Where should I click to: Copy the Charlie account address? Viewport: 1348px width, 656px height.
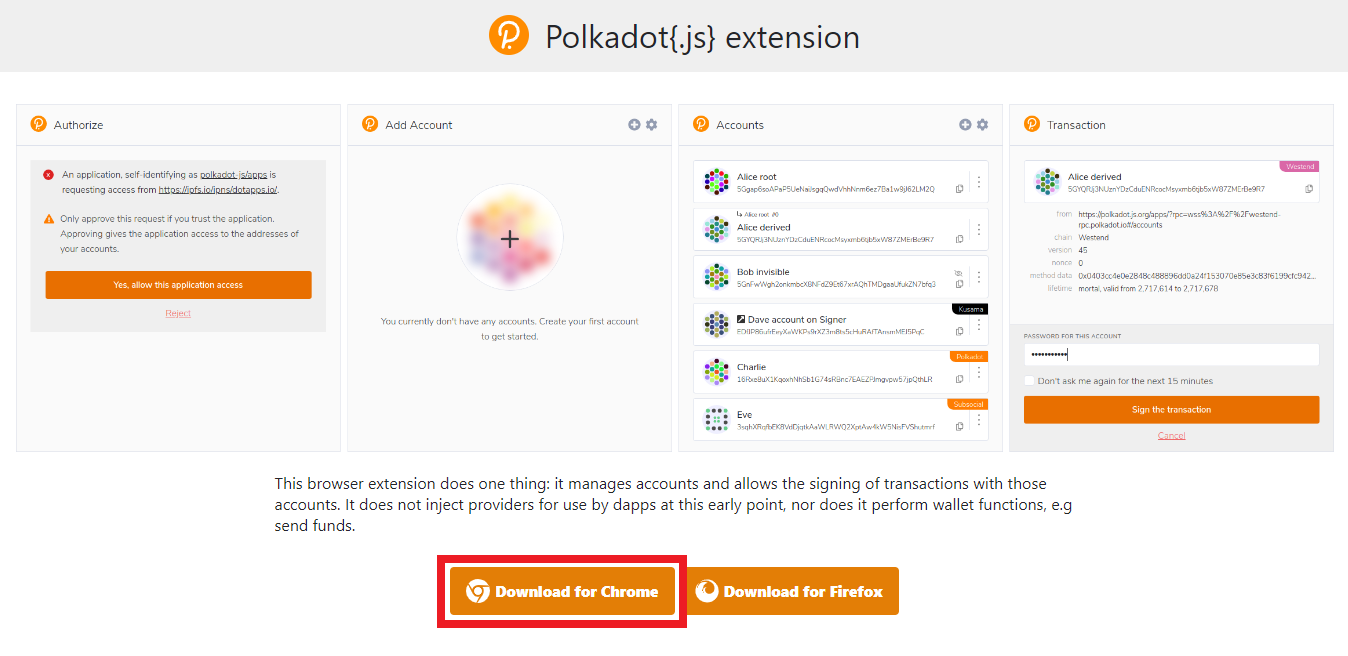click(x=959, y=380)
